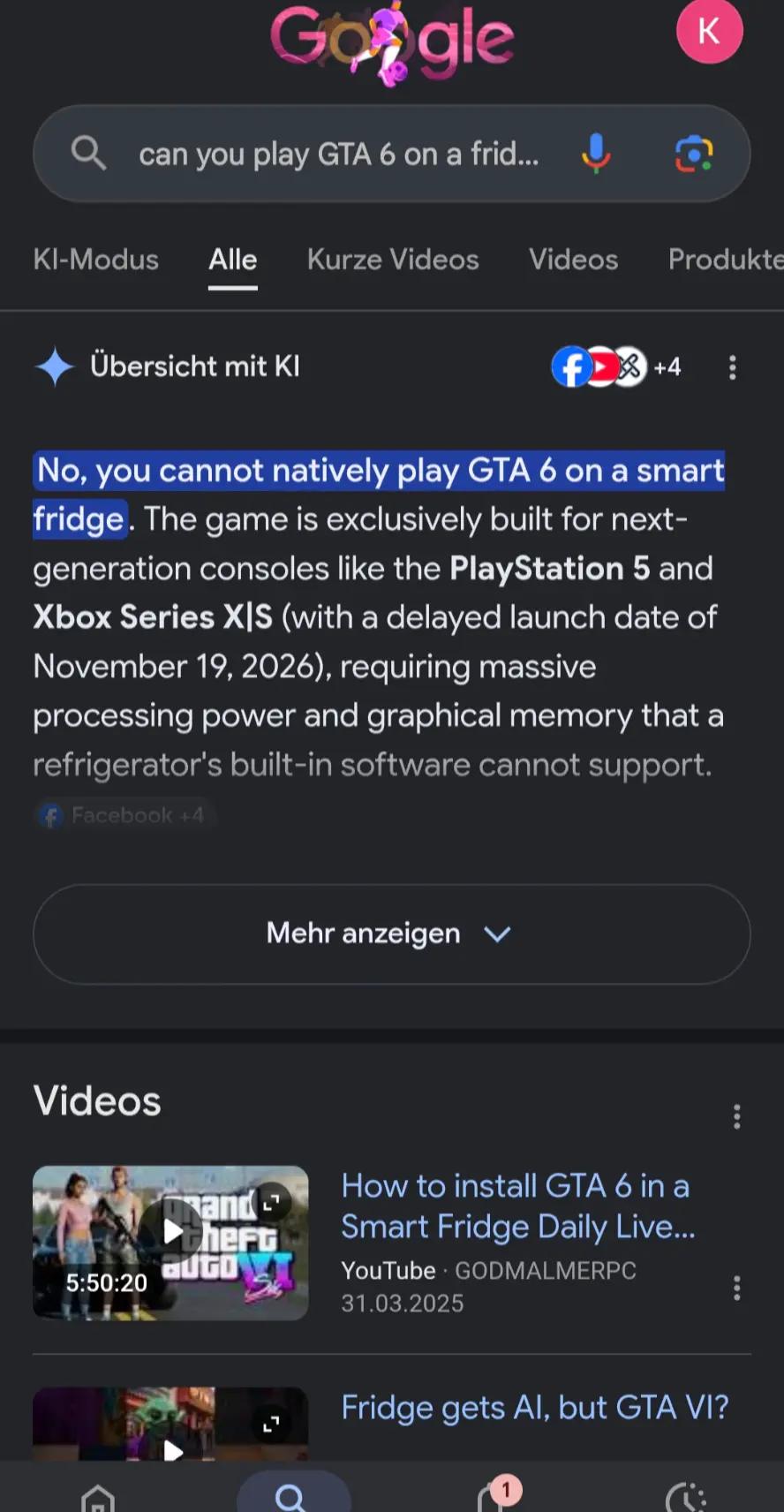The image size is (784, 1512).
Task: Edit the search query text field
Action: [x=338, y=154]
